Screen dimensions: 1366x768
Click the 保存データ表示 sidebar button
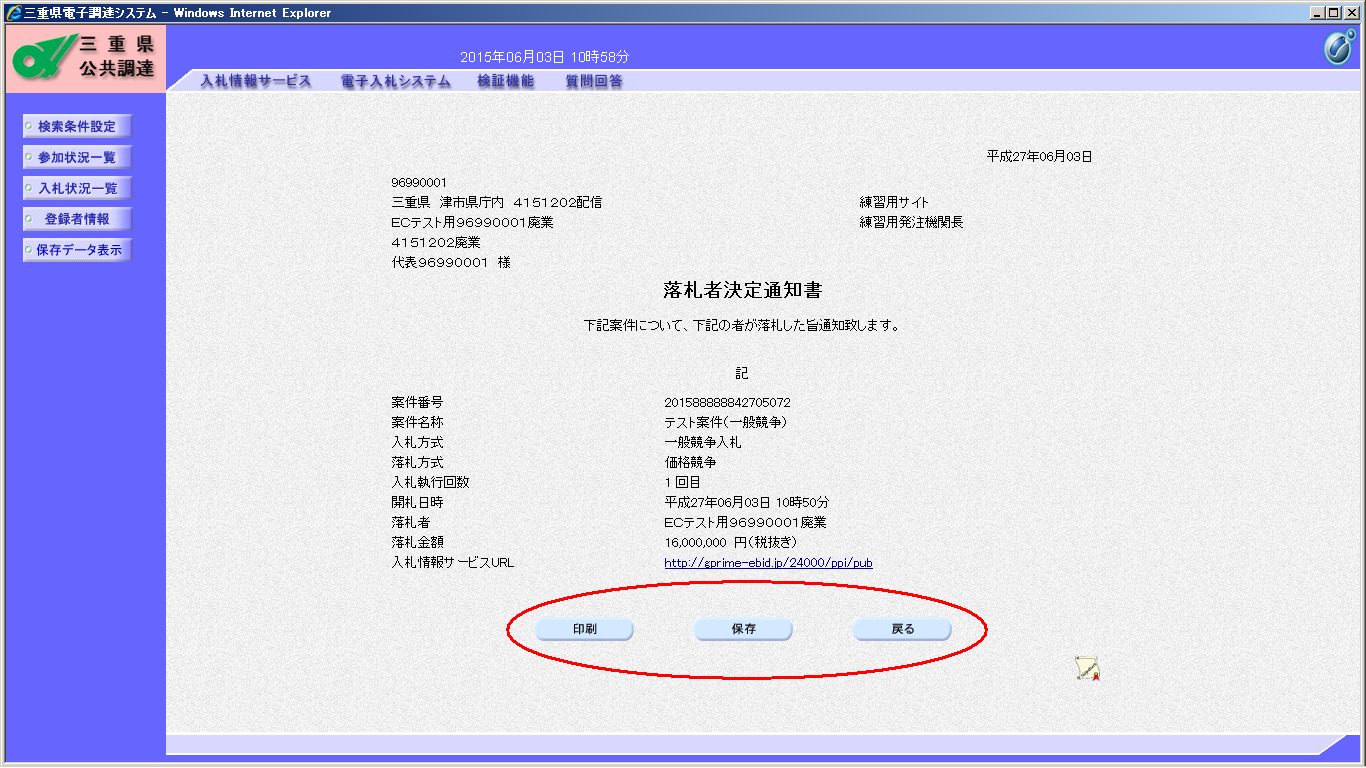[77, 251]
